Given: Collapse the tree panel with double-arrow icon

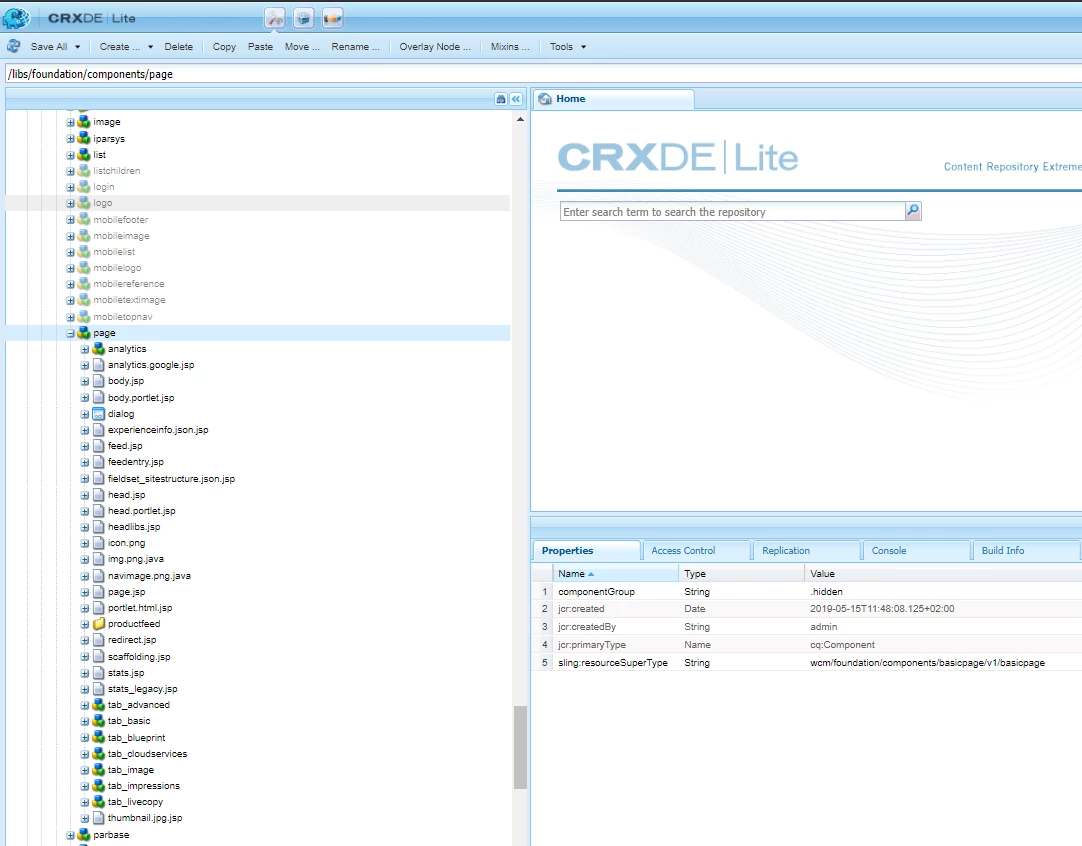Looking at the screenshot, I should (x=515, y=99).
